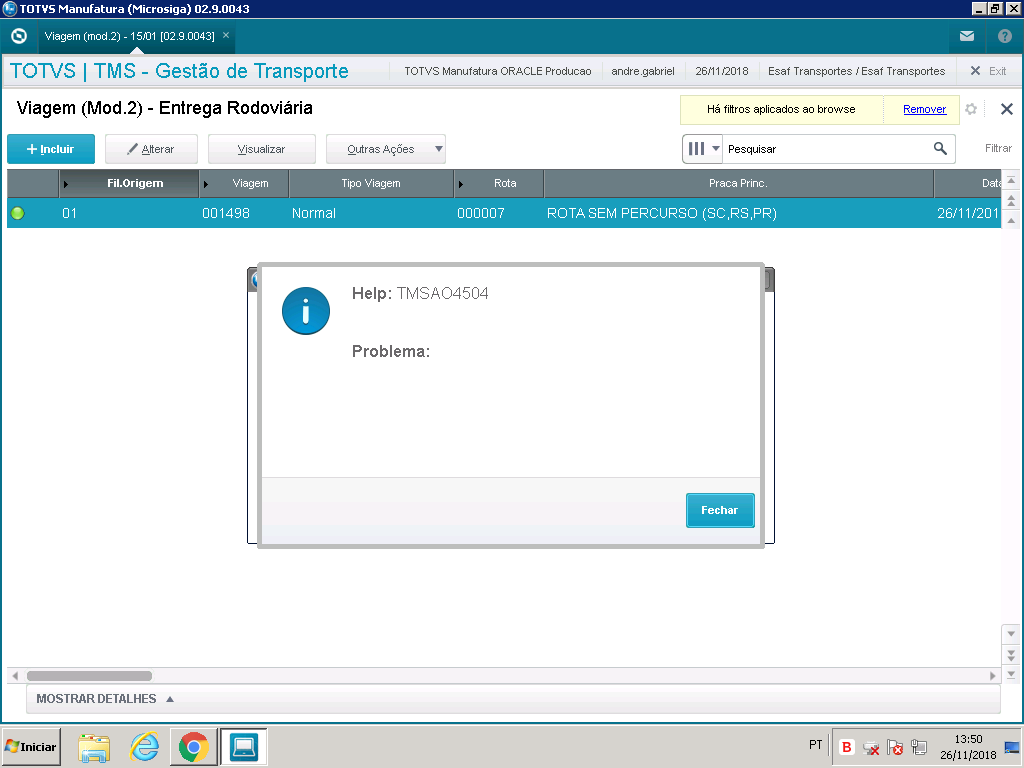Page down using double-arrow grid button
The height and width of the screenshot is (768, 1024).
tap(1011, 654)
